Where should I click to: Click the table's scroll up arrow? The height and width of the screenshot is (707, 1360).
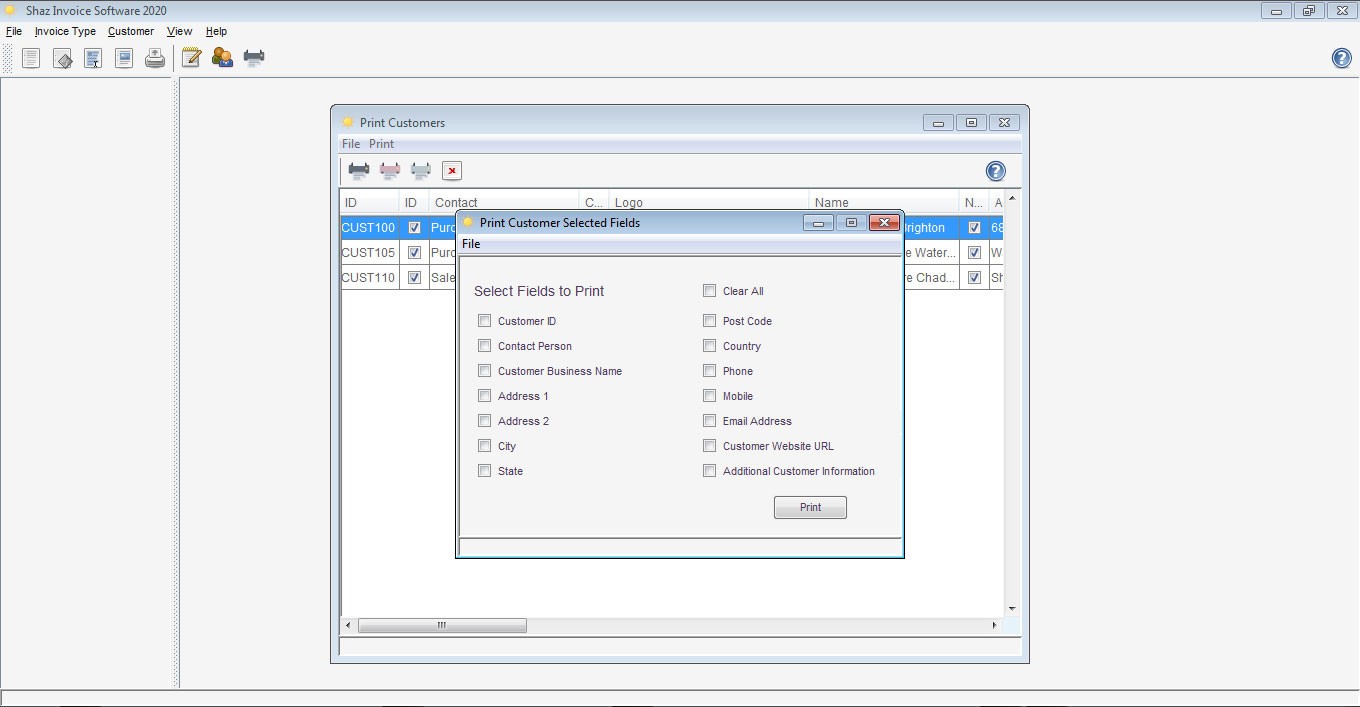pyautogui.click(x=1012, y=198)
